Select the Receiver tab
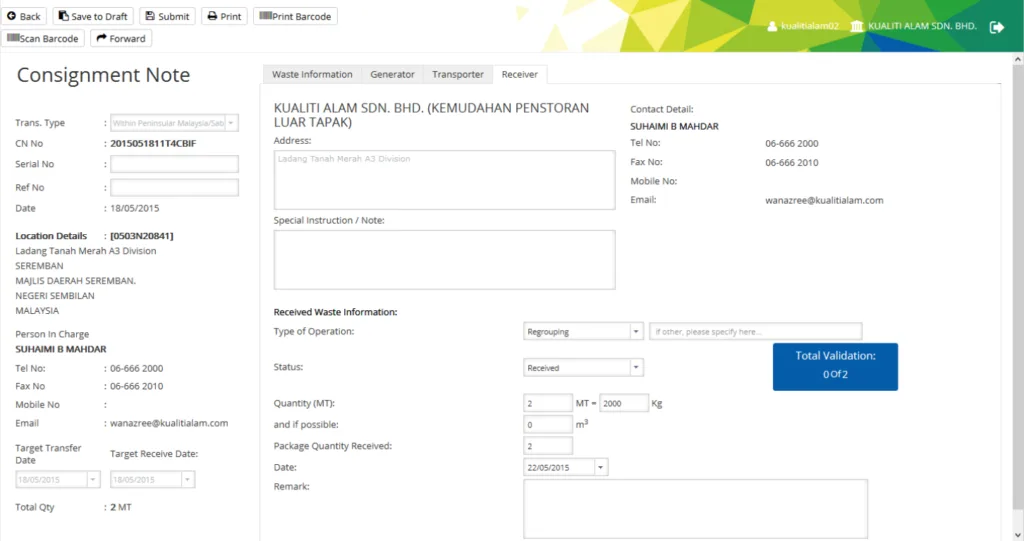The width and height of the screenshot is (1024, 541). 520,74
